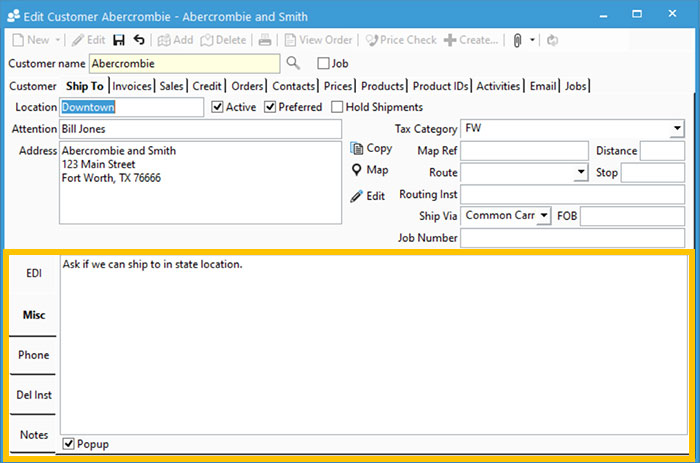This screenshot has width=700, height=463.
Task: Click the refresh icon in the toolbar
Action: tap(553, 40)
